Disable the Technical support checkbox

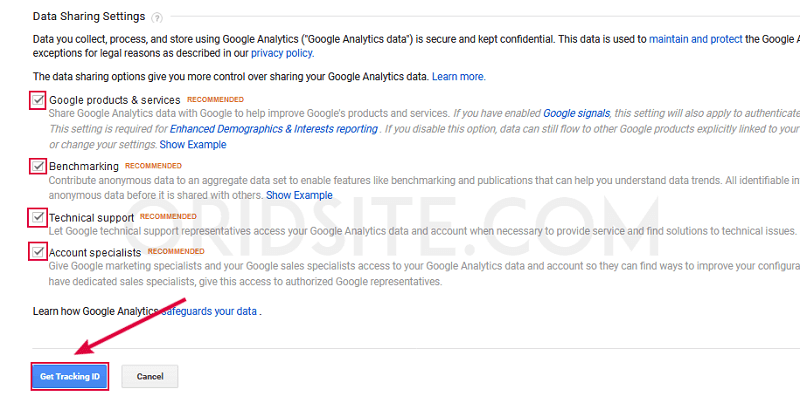tap(38, 217)
